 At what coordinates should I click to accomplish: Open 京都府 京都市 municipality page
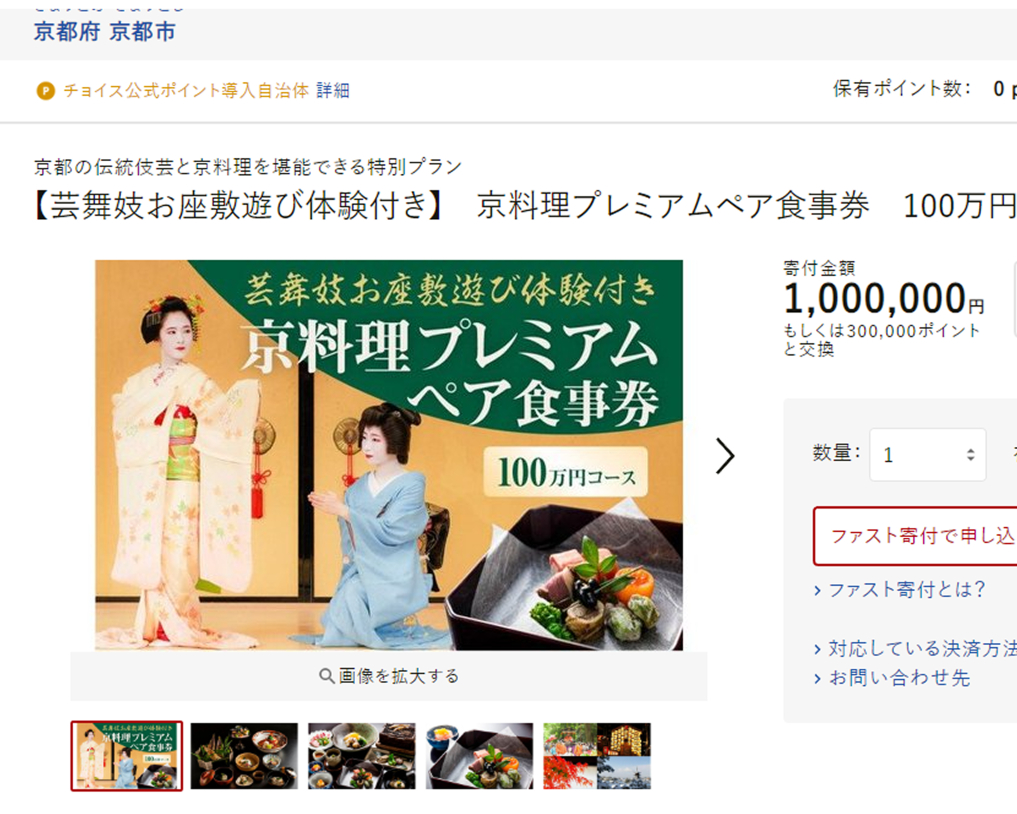click(104, 31)
